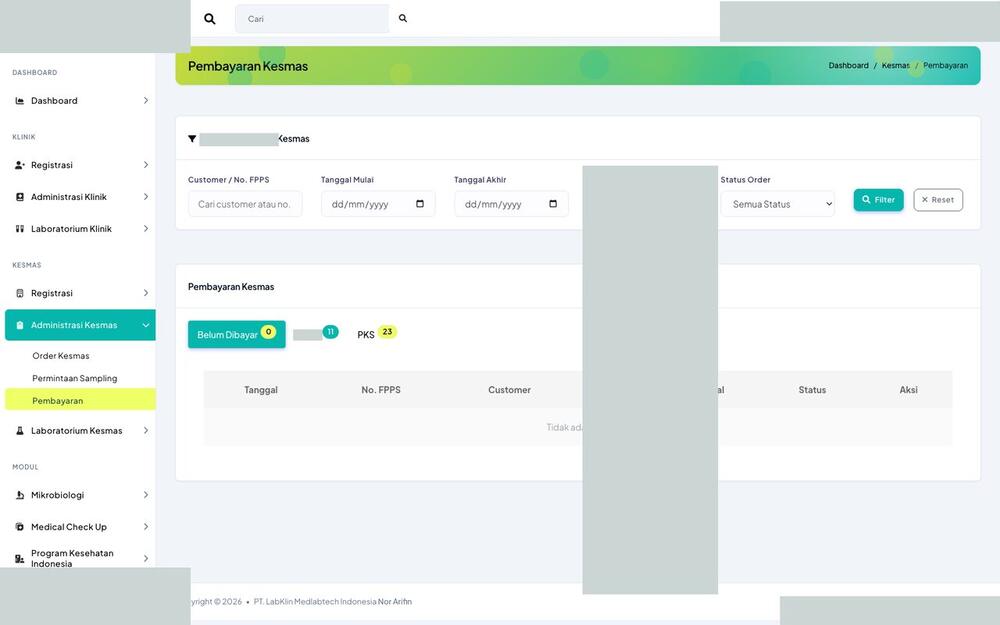
Task: Click the small search icon beside Cari field
Action: (403, 18)
